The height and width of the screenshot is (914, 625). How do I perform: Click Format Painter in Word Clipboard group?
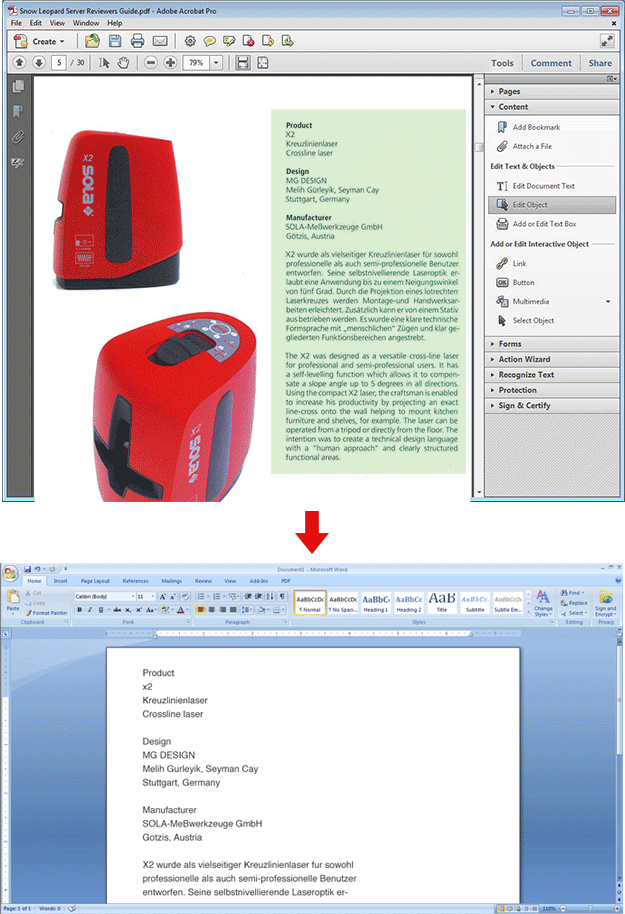pos(46,613)
